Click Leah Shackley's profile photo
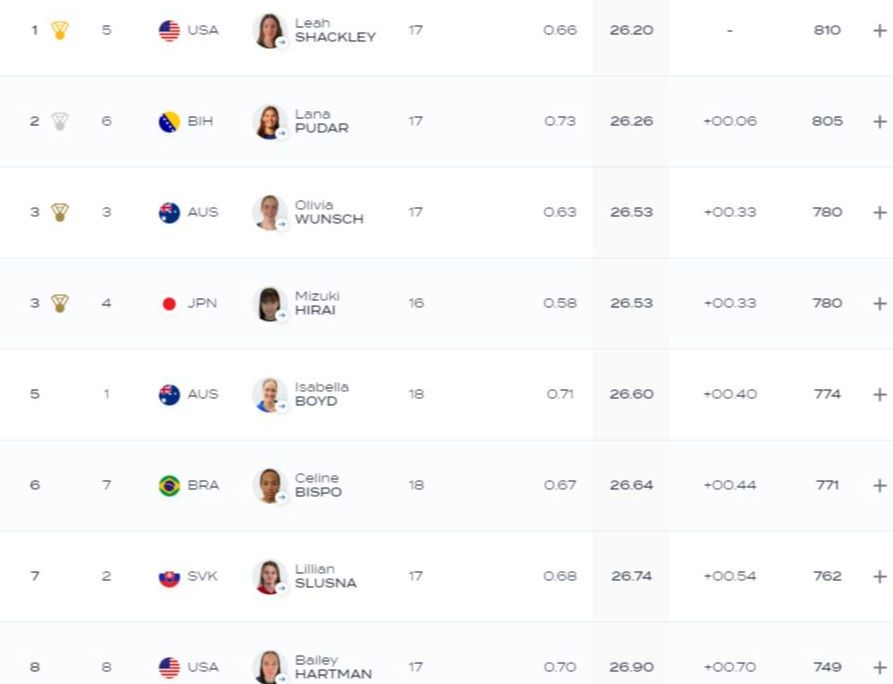 [x=269, y=31]
